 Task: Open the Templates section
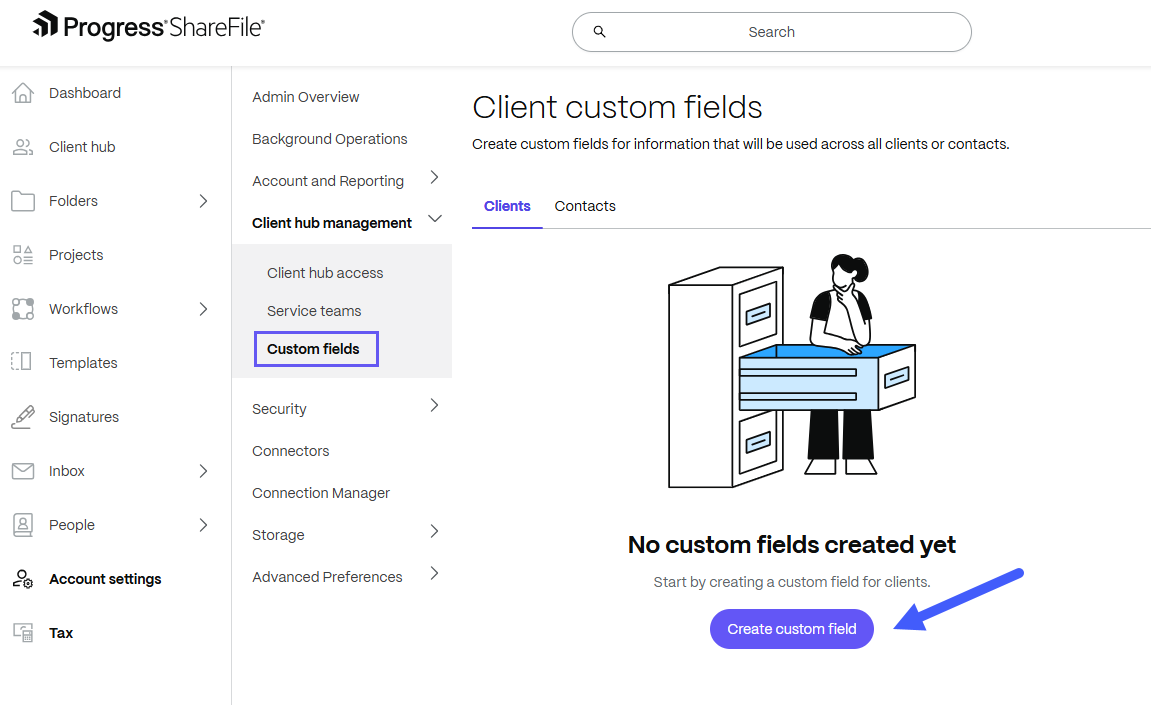click(x=83, y=362)
